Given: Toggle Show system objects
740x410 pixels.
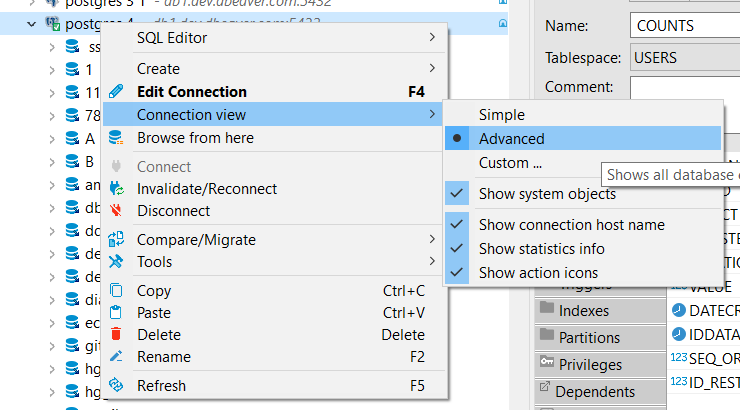Looking at the screenshot, I should click(583, 194).
